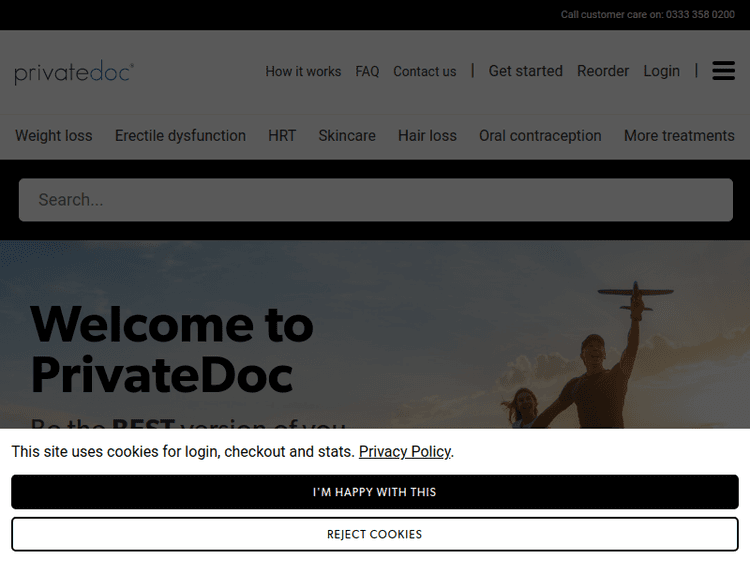Click the Reject Cookies button
Image resolution: width=750 pixels, height=563 pixels.
pyautogui.click(x=375, y=534)
